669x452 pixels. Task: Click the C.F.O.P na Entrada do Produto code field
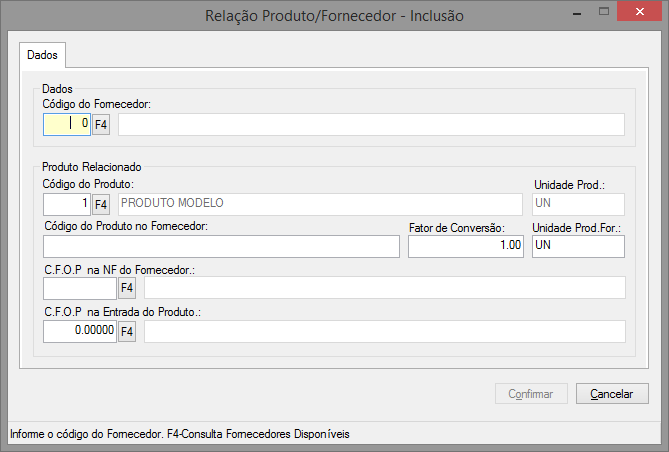pyautogui.click(x=80, y=332)
